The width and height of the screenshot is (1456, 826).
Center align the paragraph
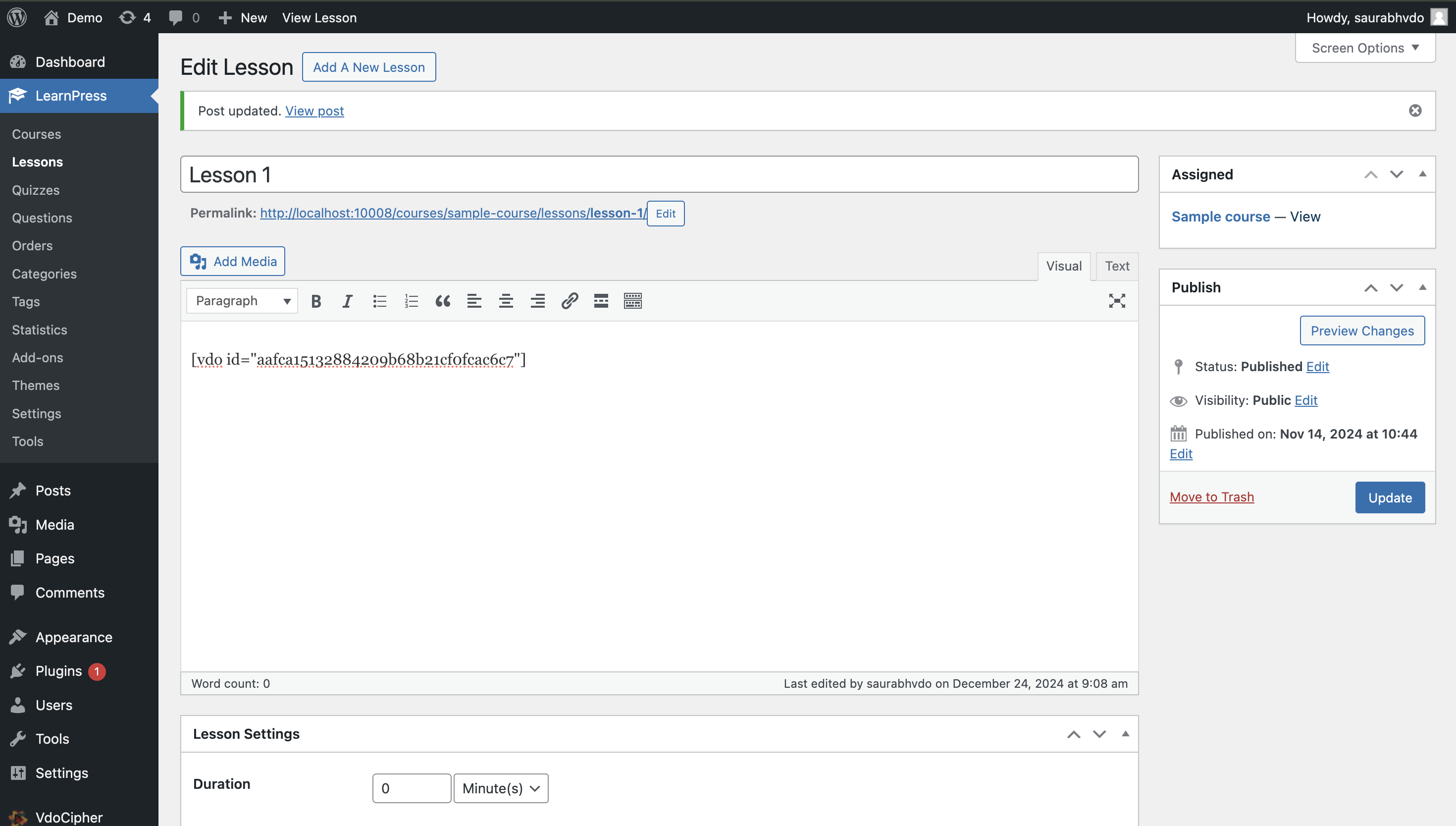point(506,301)
